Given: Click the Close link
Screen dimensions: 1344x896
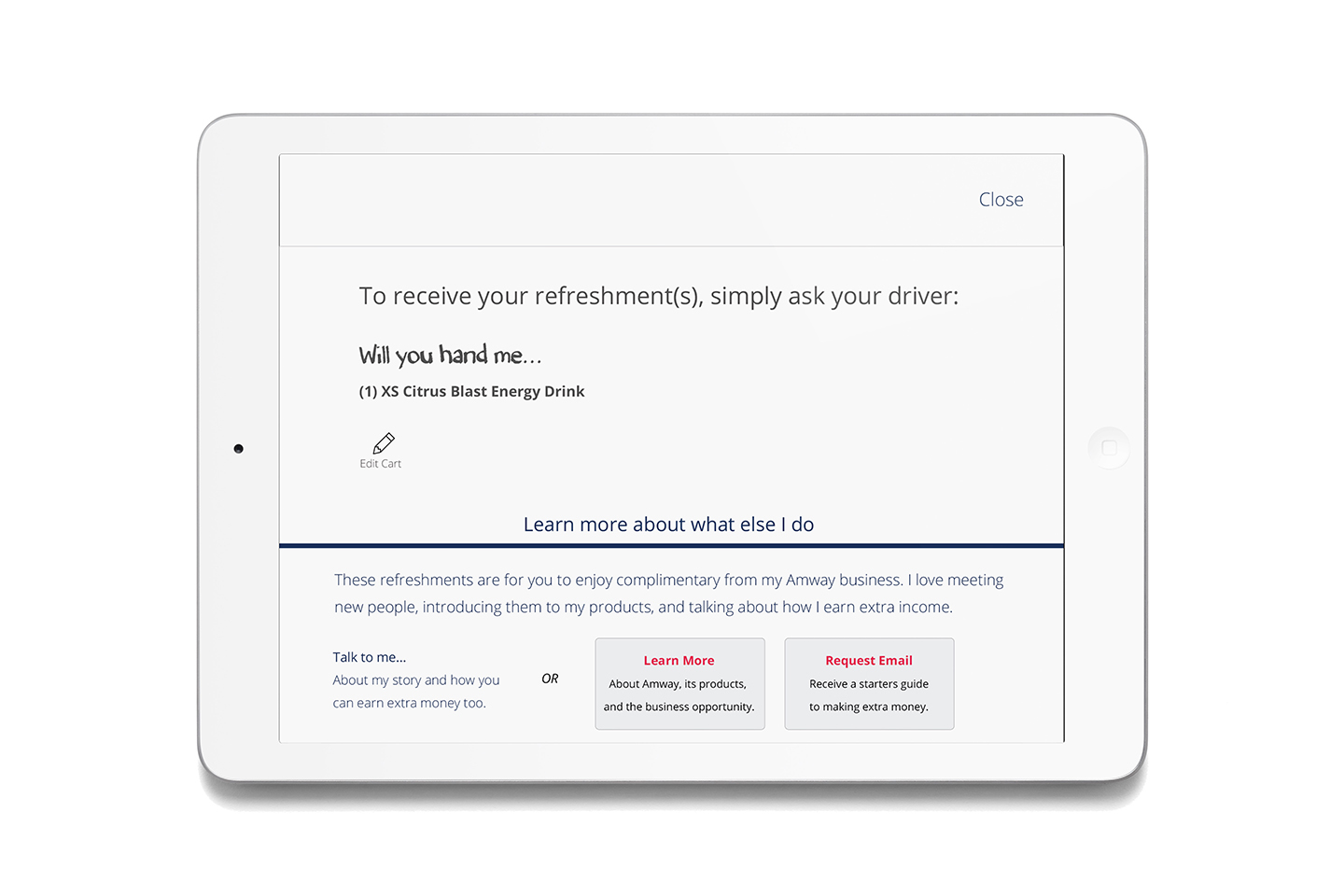Looking at the screenshot, I should click(x=1001, y=200).
